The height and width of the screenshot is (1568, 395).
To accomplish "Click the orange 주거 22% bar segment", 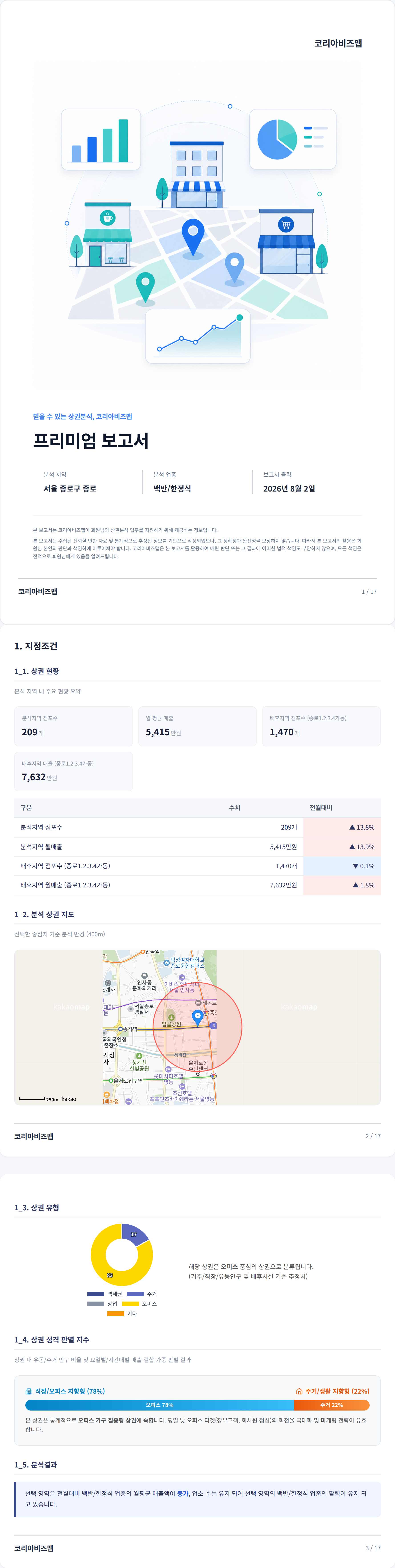I will [x=332, y=1405].
